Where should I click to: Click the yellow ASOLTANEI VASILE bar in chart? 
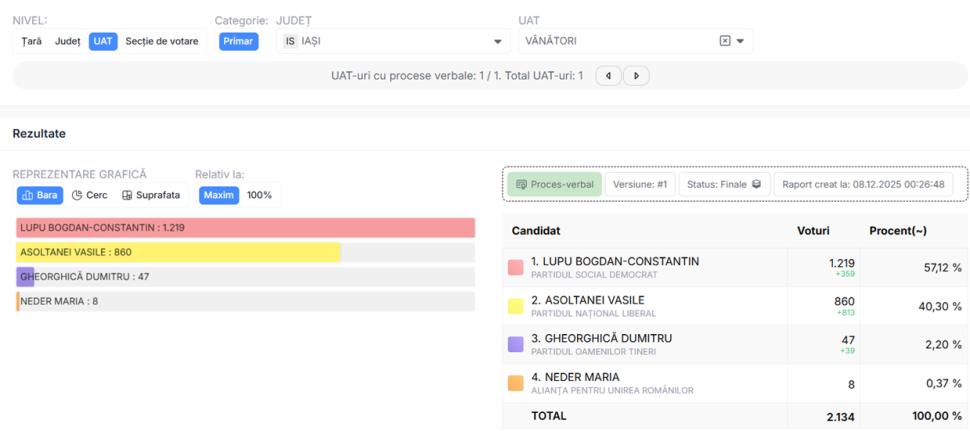(x=178, y=252)
